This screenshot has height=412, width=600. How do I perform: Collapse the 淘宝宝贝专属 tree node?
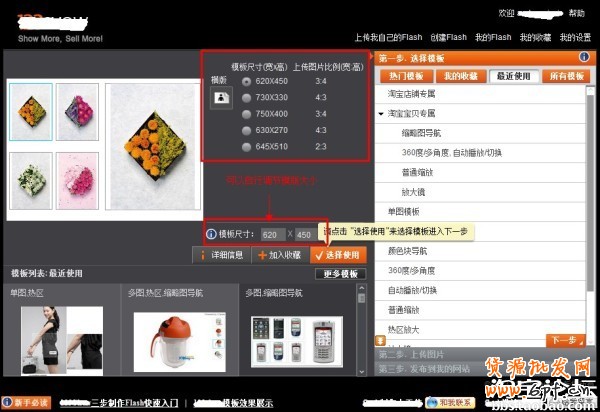click(x=382, y=114)
